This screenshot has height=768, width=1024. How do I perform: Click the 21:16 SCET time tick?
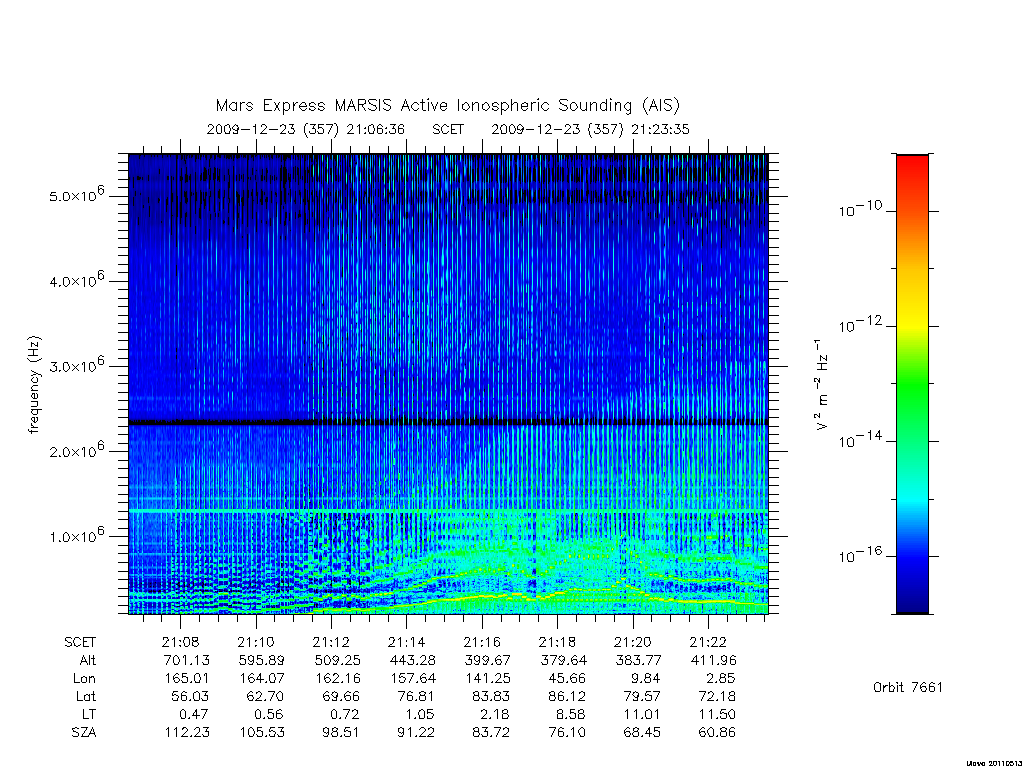point(481,642)
